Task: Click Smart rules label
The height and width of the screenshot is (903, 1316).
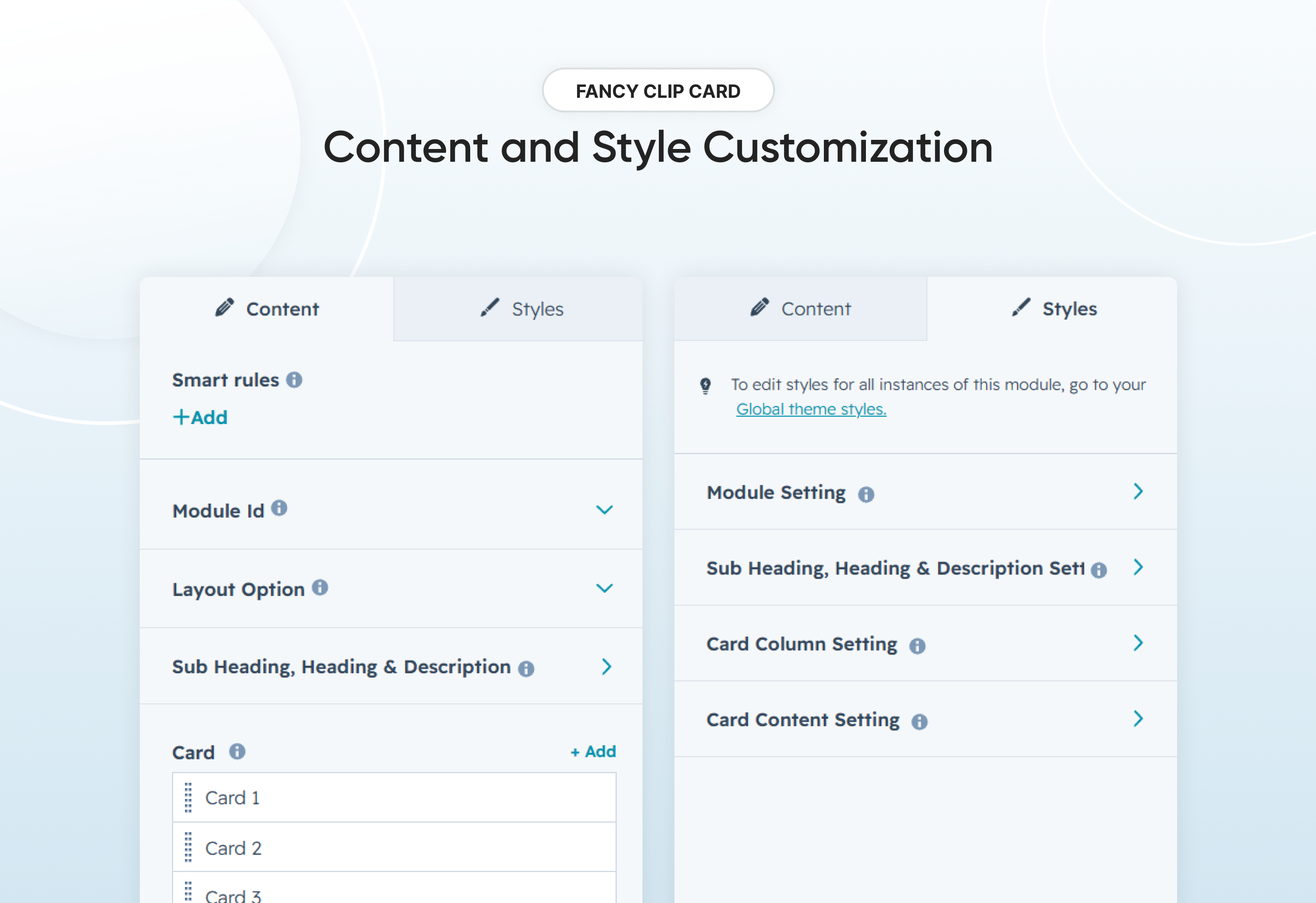Action: tap(225, 380)
